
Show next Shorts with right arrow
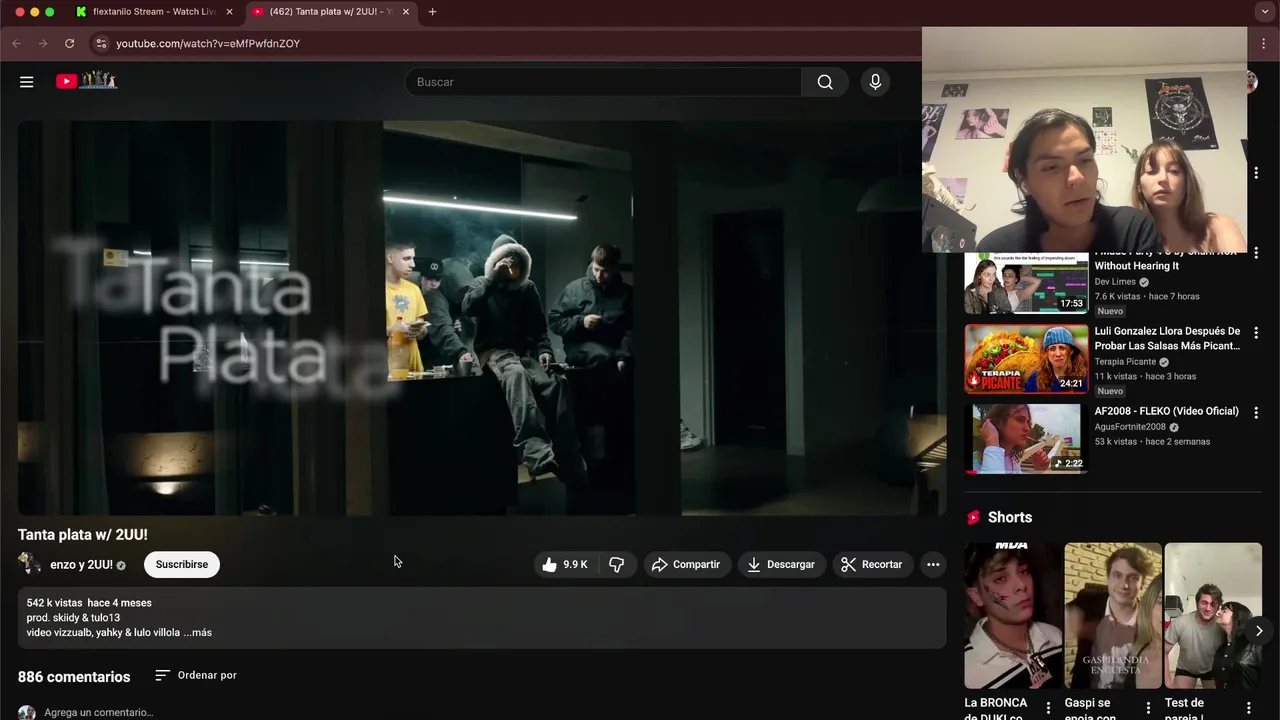[x=1259, y=631]
